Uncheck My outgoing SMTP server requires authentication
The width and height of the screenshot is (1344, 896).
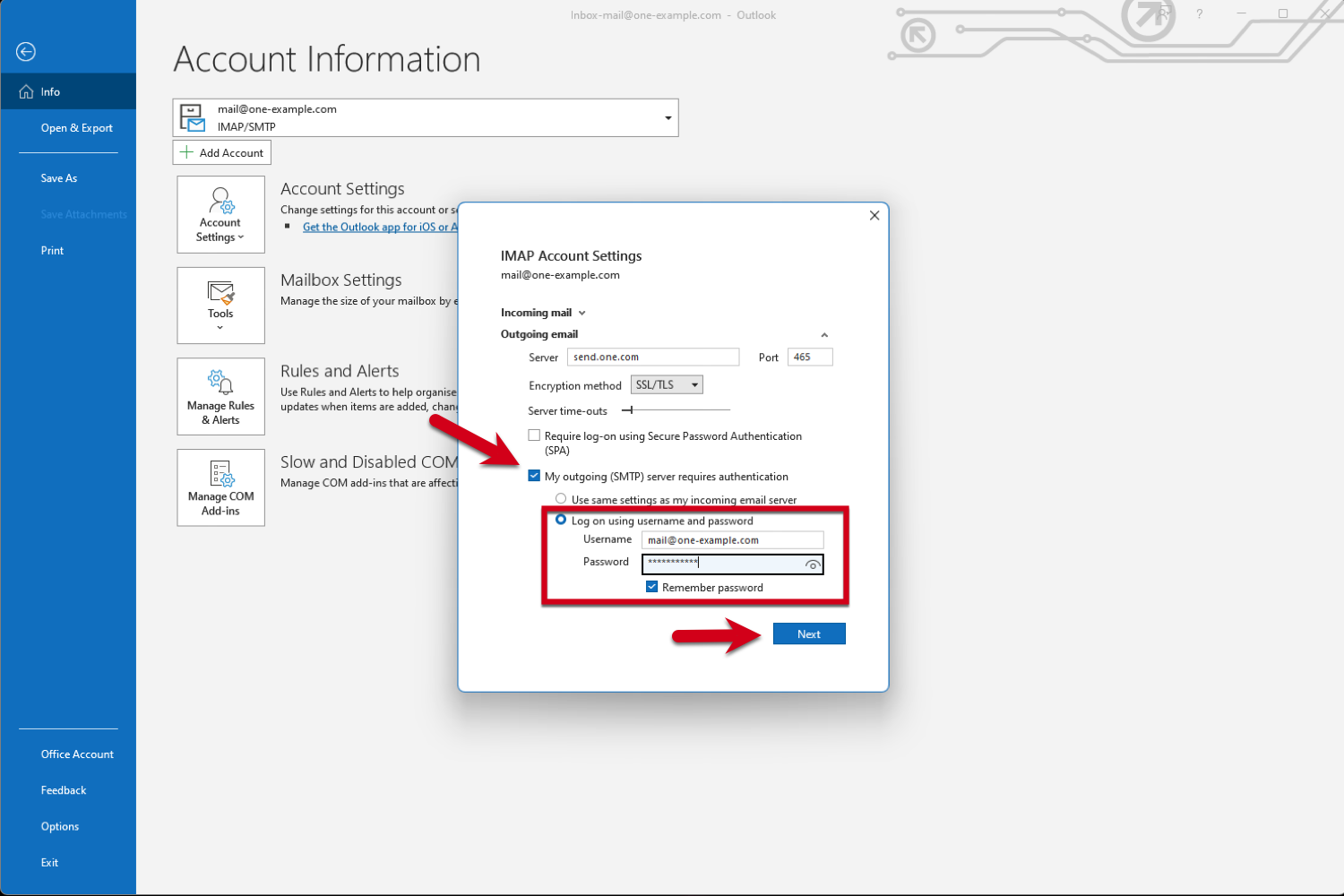click(534, 476)
